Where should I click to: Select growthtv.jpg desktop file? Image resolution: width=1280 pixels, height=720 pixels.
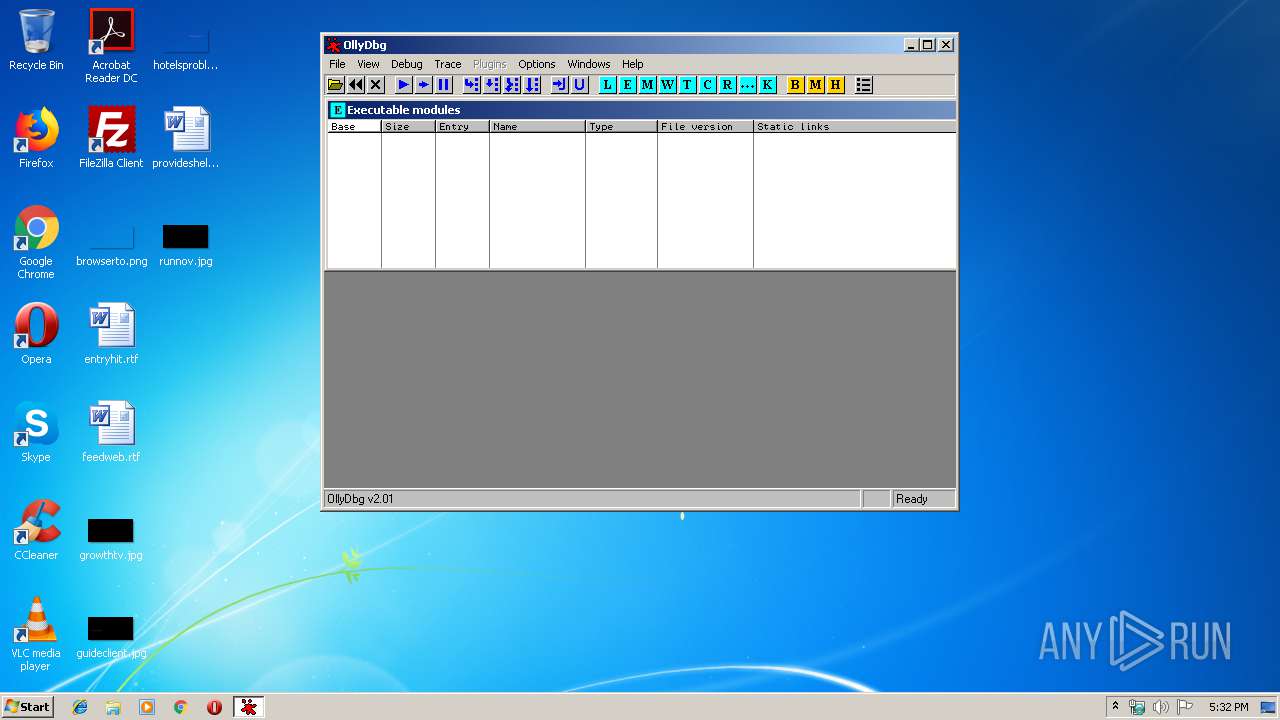click(x=111, y=540)
